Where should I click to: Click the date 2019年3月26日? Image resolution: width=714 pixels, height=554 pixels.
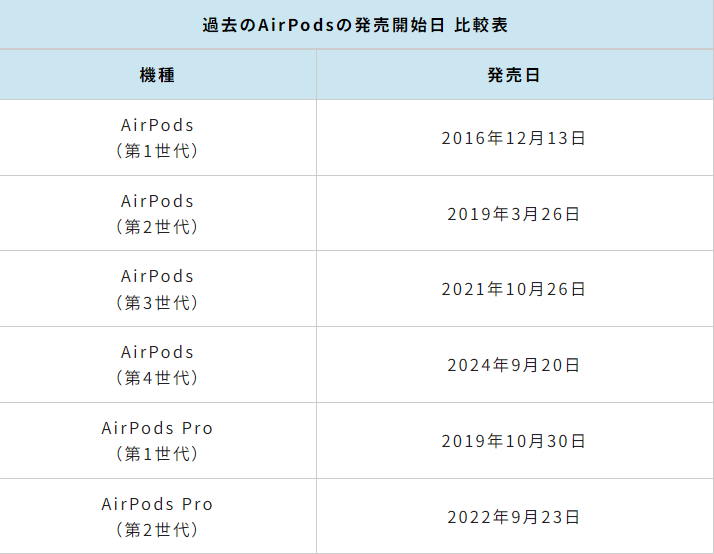point(514,214)
